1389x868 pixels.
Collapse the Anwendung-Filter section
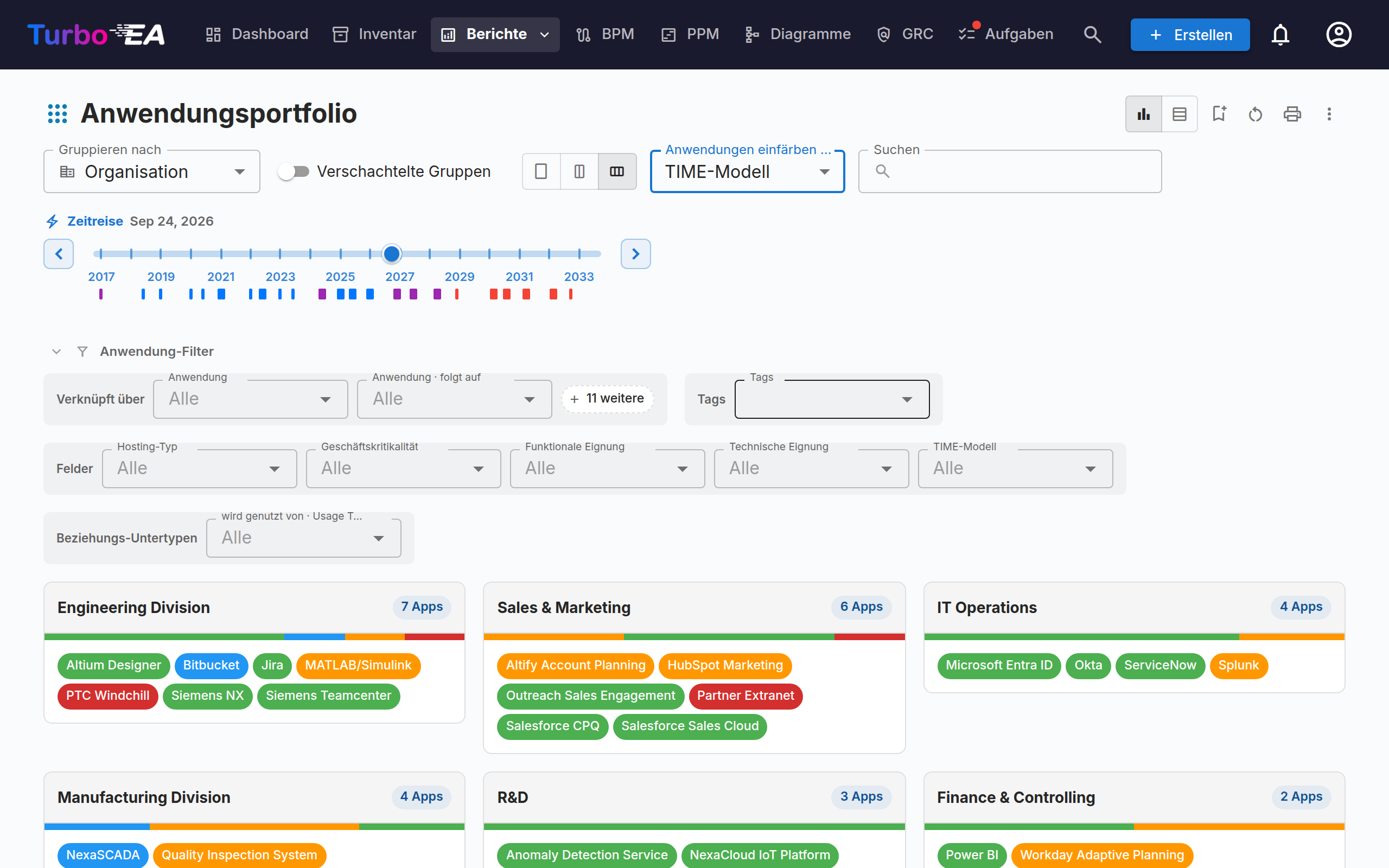click(x=56, y=352)
